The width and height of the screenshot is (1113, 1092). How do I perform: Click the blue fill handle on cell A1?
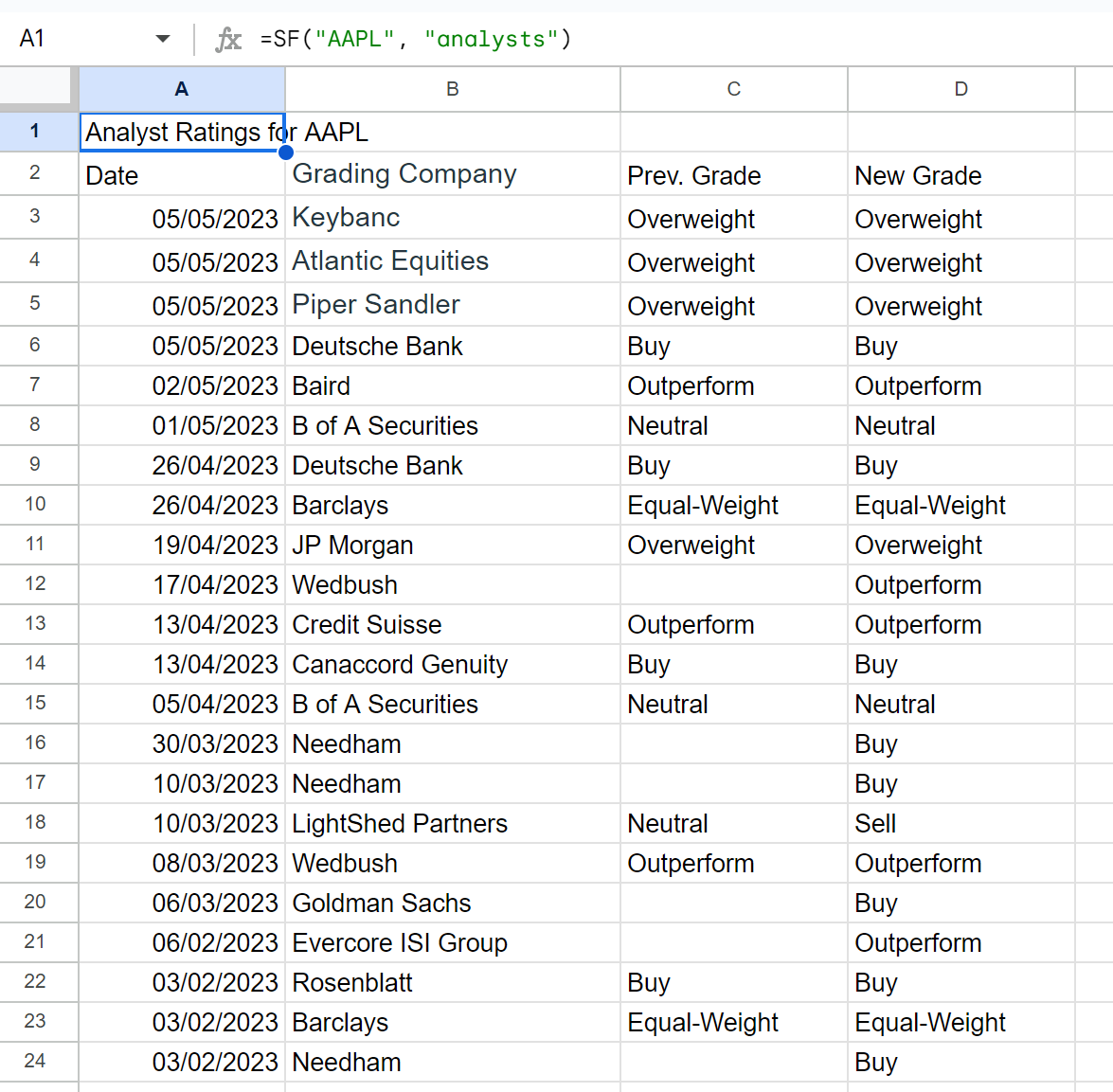pyautogui.click(x=286, y=152)
